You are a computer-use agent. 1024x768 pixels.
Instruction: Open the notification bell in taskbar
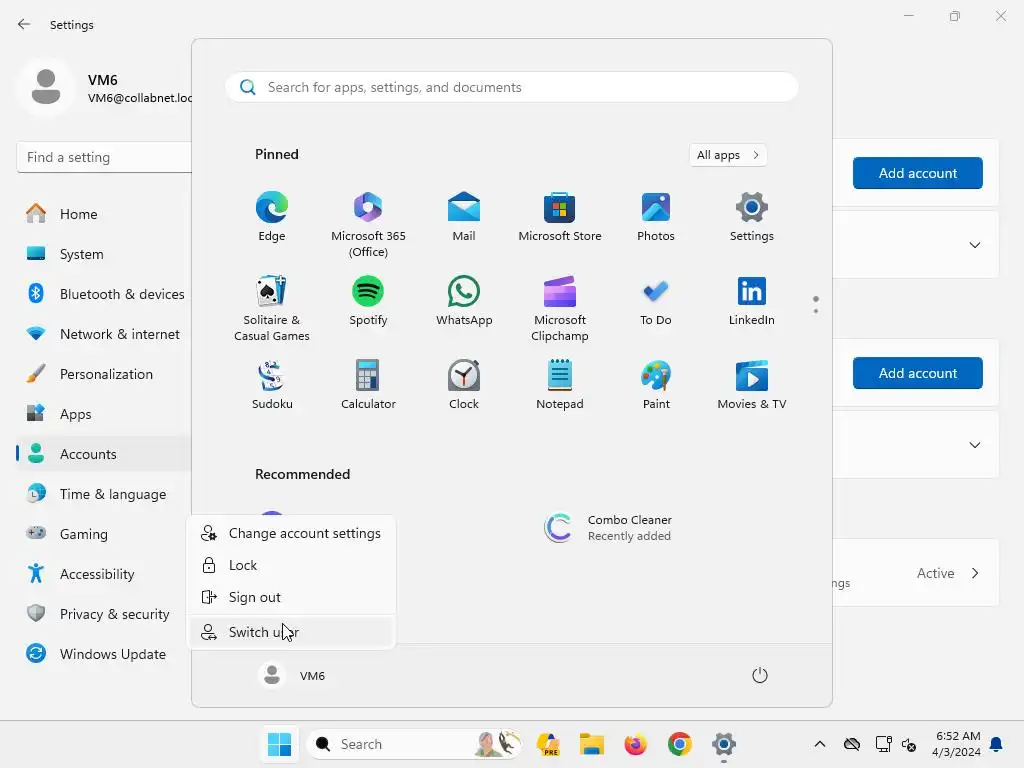point(996,744)
